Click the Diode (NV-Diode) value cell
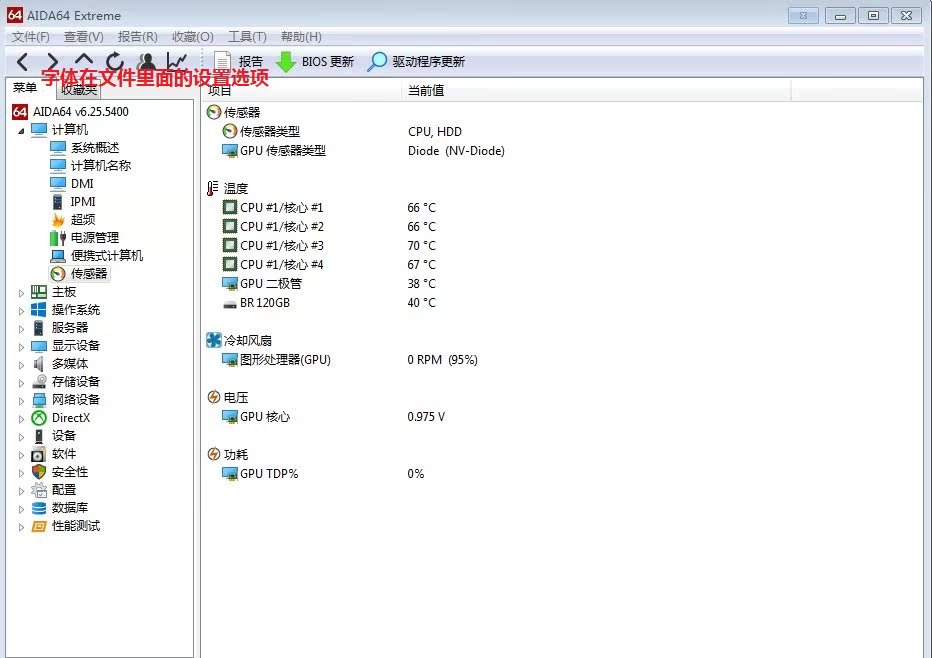Image resolution: width=932 pixels, height=658 pixels. 456,150
